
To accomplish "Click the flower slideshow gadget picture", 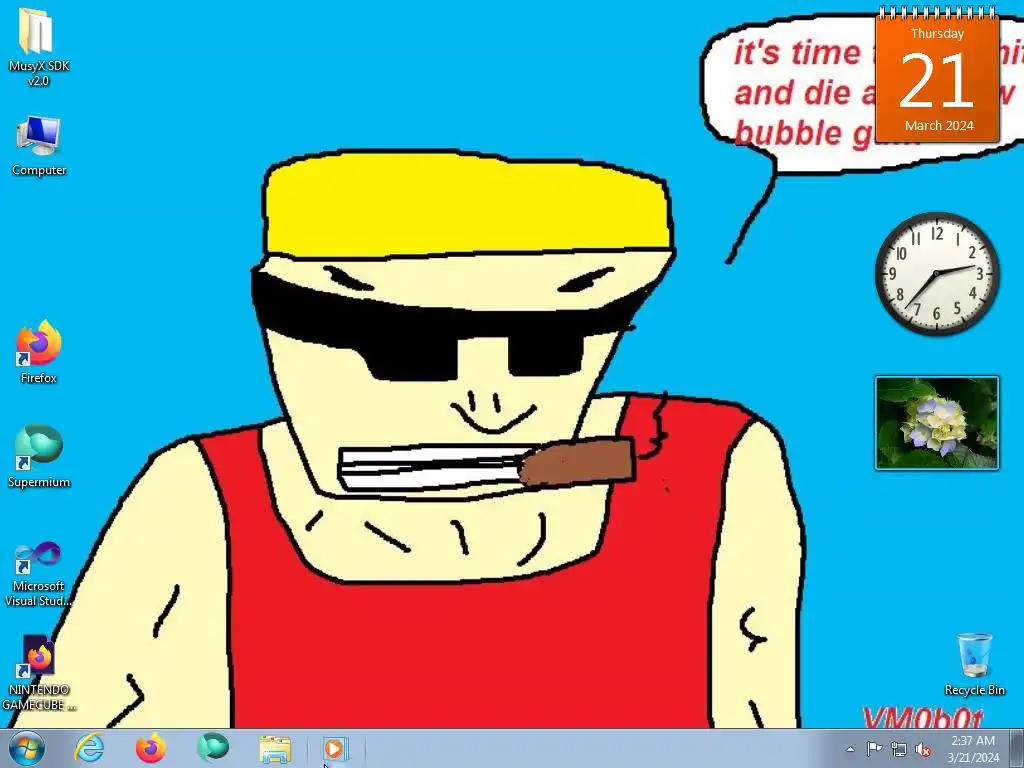I will [x=937, y=423].
